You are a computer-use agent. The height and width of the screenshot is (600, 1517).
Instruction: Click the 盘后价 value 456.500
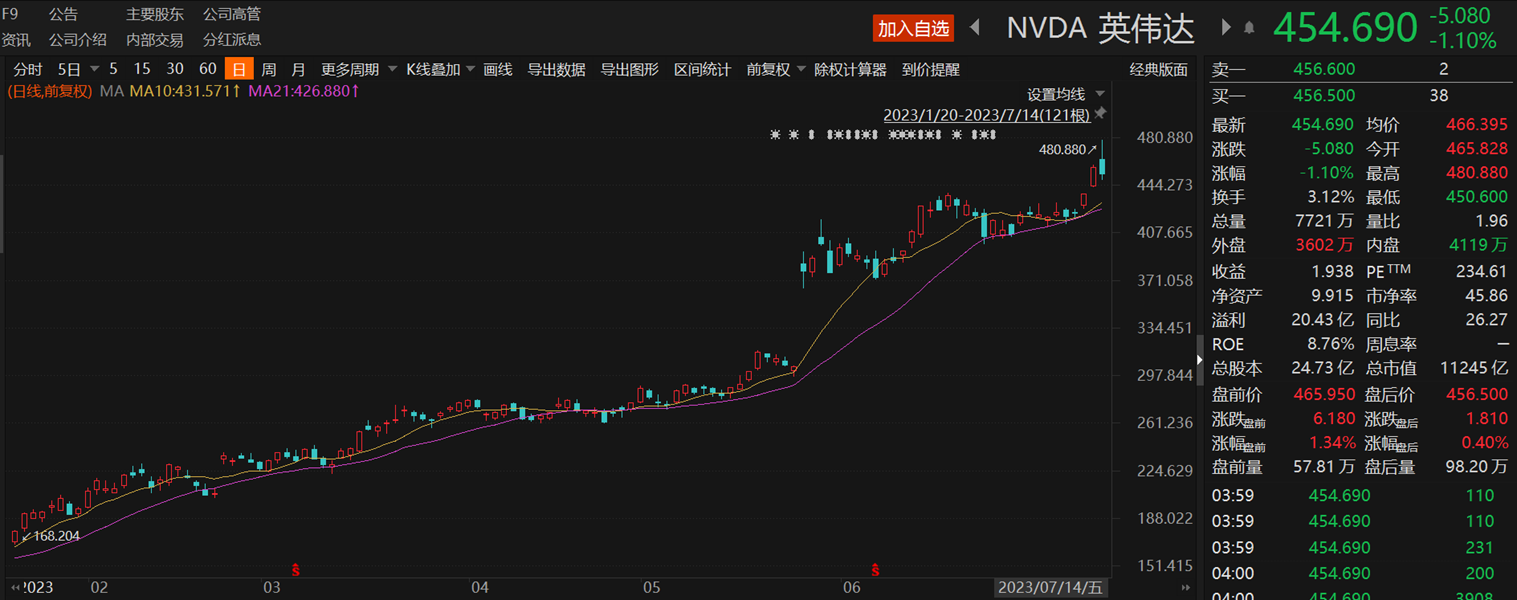pos(1477,395)
